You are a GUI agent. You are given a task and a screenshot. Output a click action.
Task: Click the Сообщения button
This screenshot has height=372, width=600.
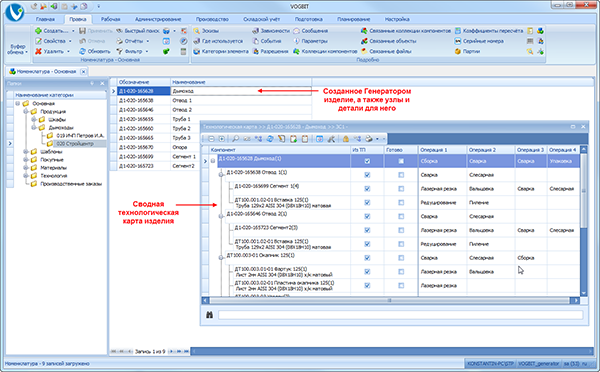point(311,31)
